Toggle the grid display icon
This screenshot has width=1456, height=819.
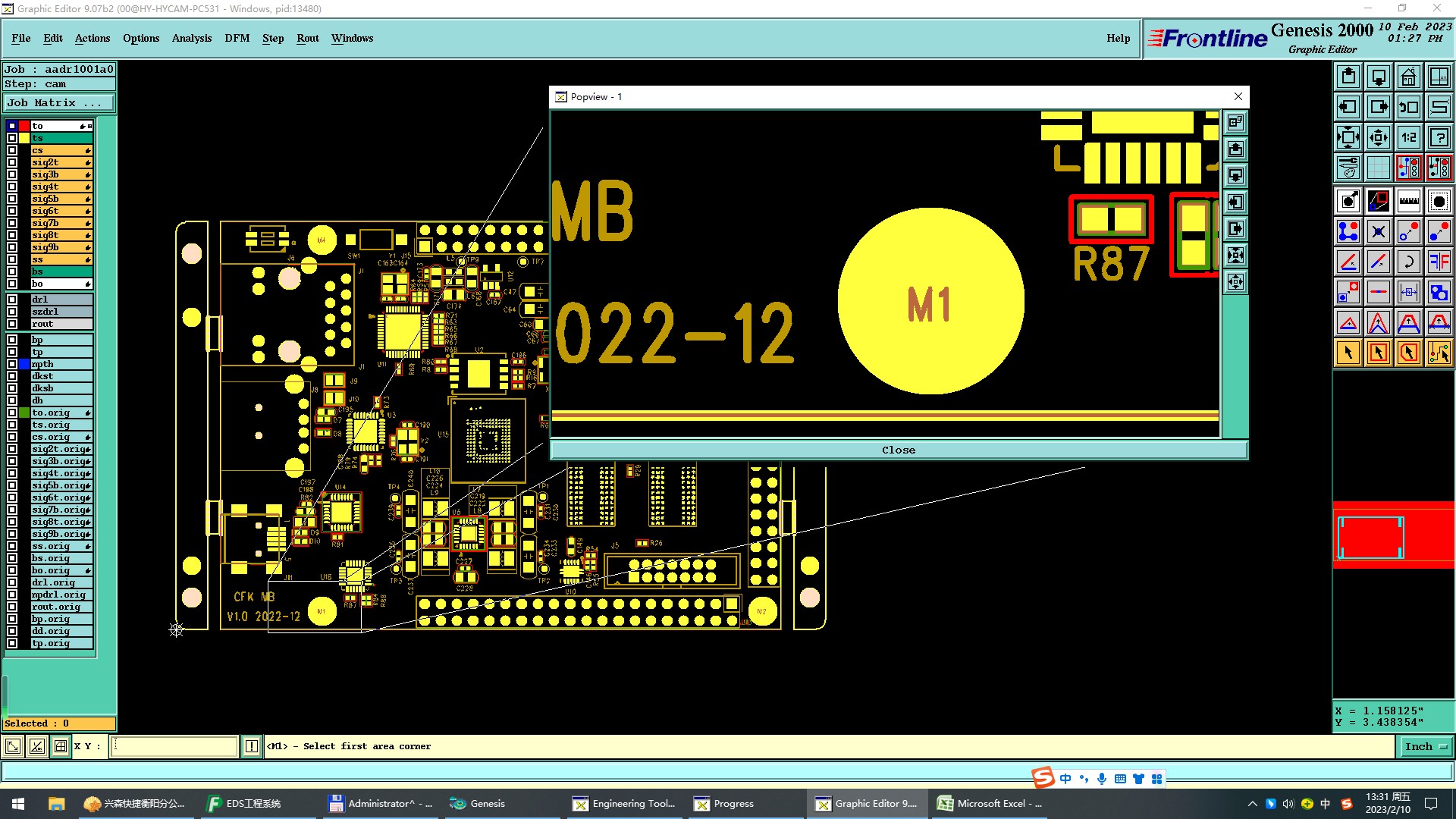point(1379,168)
